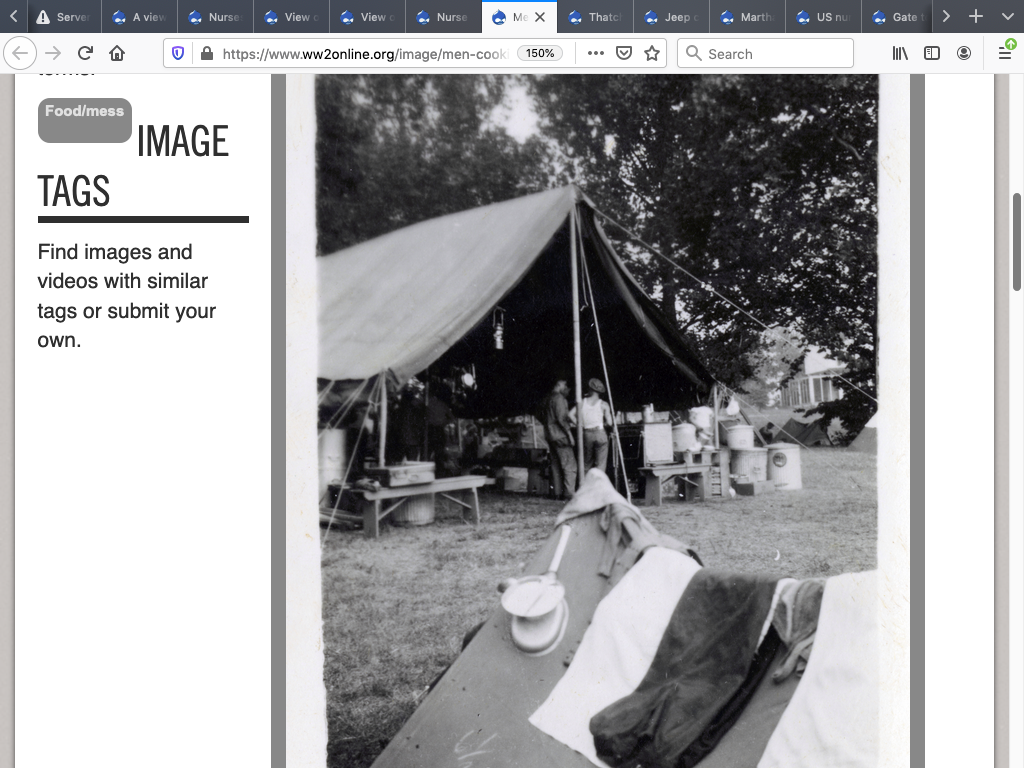Click the Food/mess image tag
The image size is (1024, 768).
[x=84, y=112]
